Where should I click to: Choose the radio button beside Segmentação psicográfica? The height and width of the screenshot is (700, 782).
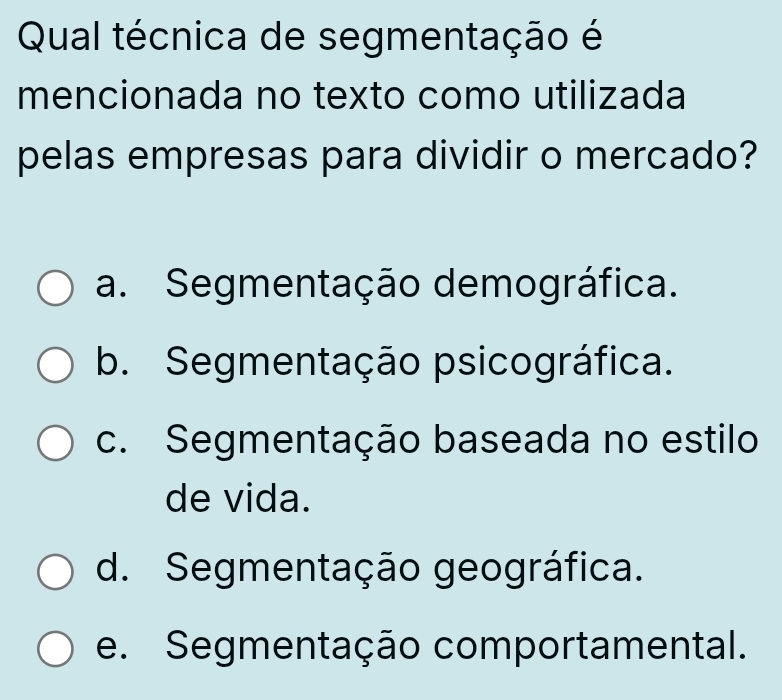[56, 365]
